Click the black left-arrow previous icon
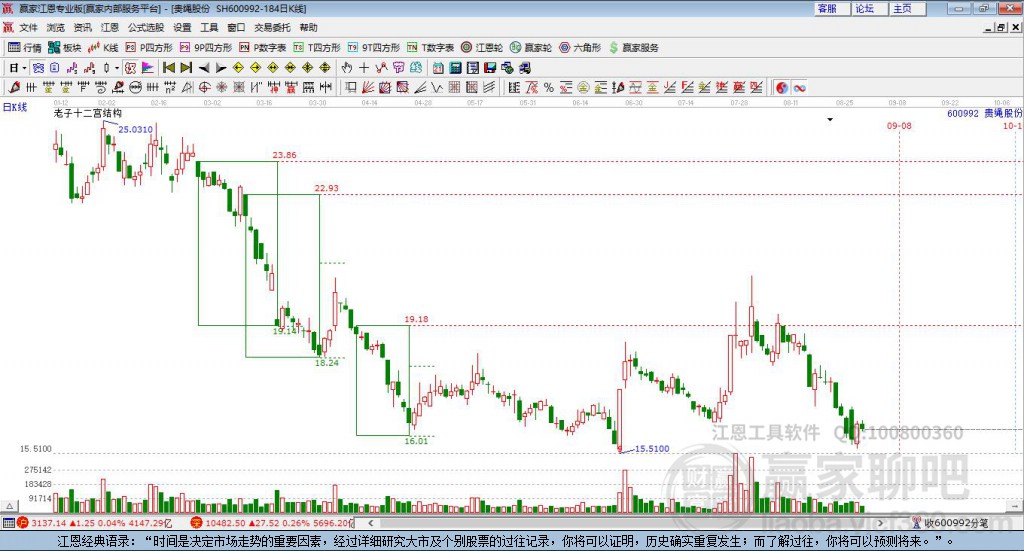The image size is (1024, 551). [204, 68]
